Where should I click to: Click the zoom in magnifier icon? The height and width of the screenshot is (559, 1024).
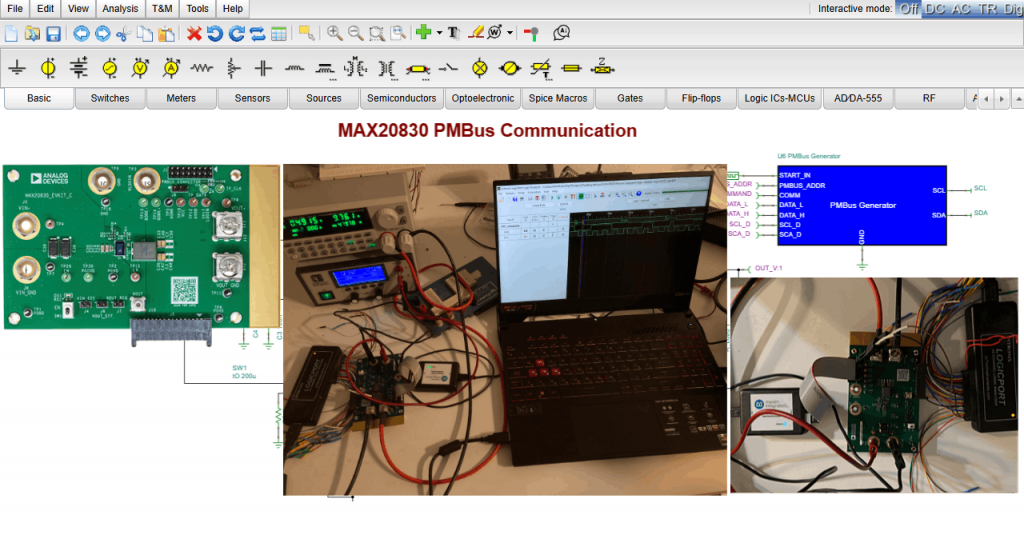click(x=334, y=33)
